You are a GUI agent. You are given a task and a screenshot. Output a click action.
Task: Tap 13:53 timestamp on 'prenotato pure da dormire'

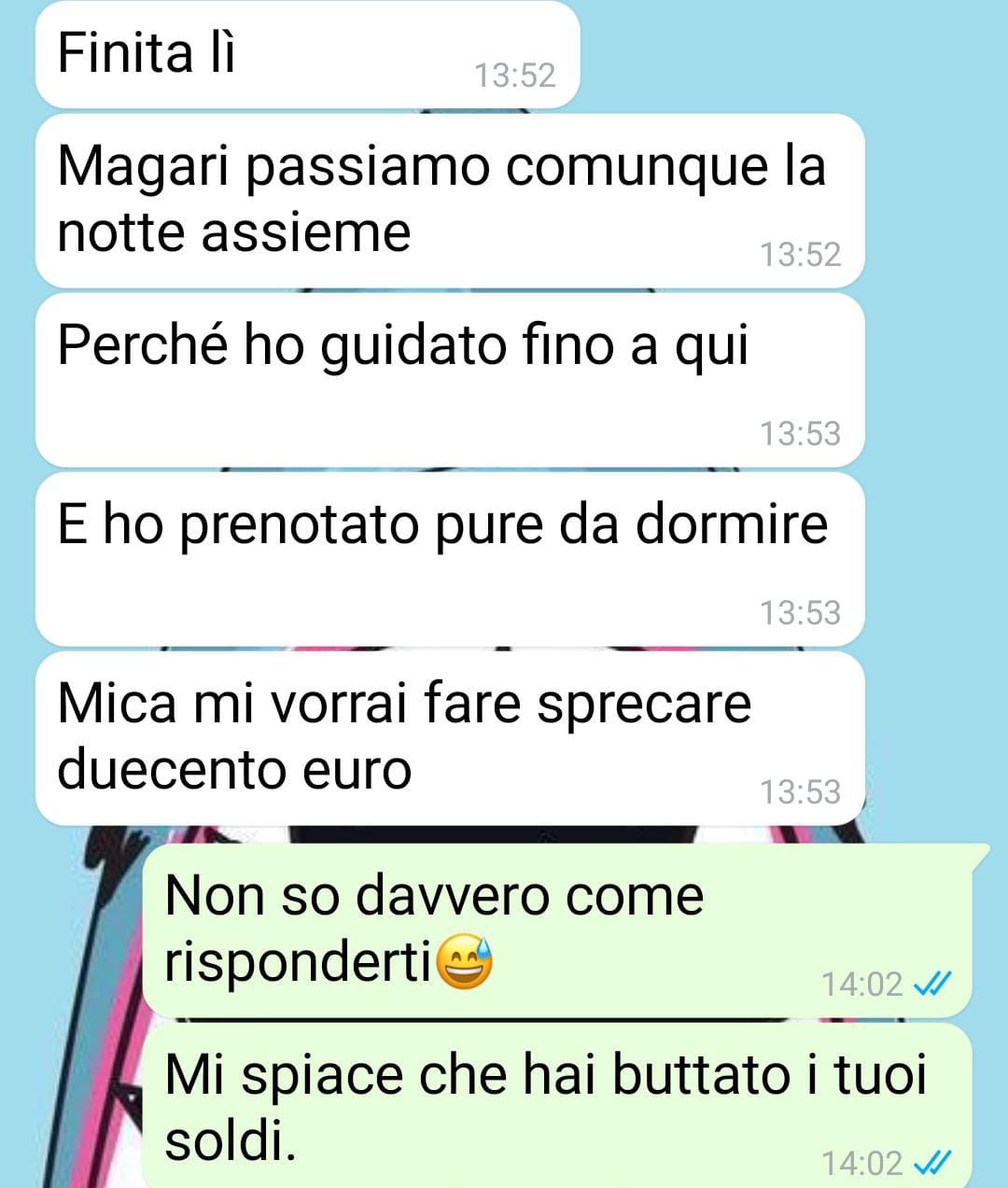800,612
